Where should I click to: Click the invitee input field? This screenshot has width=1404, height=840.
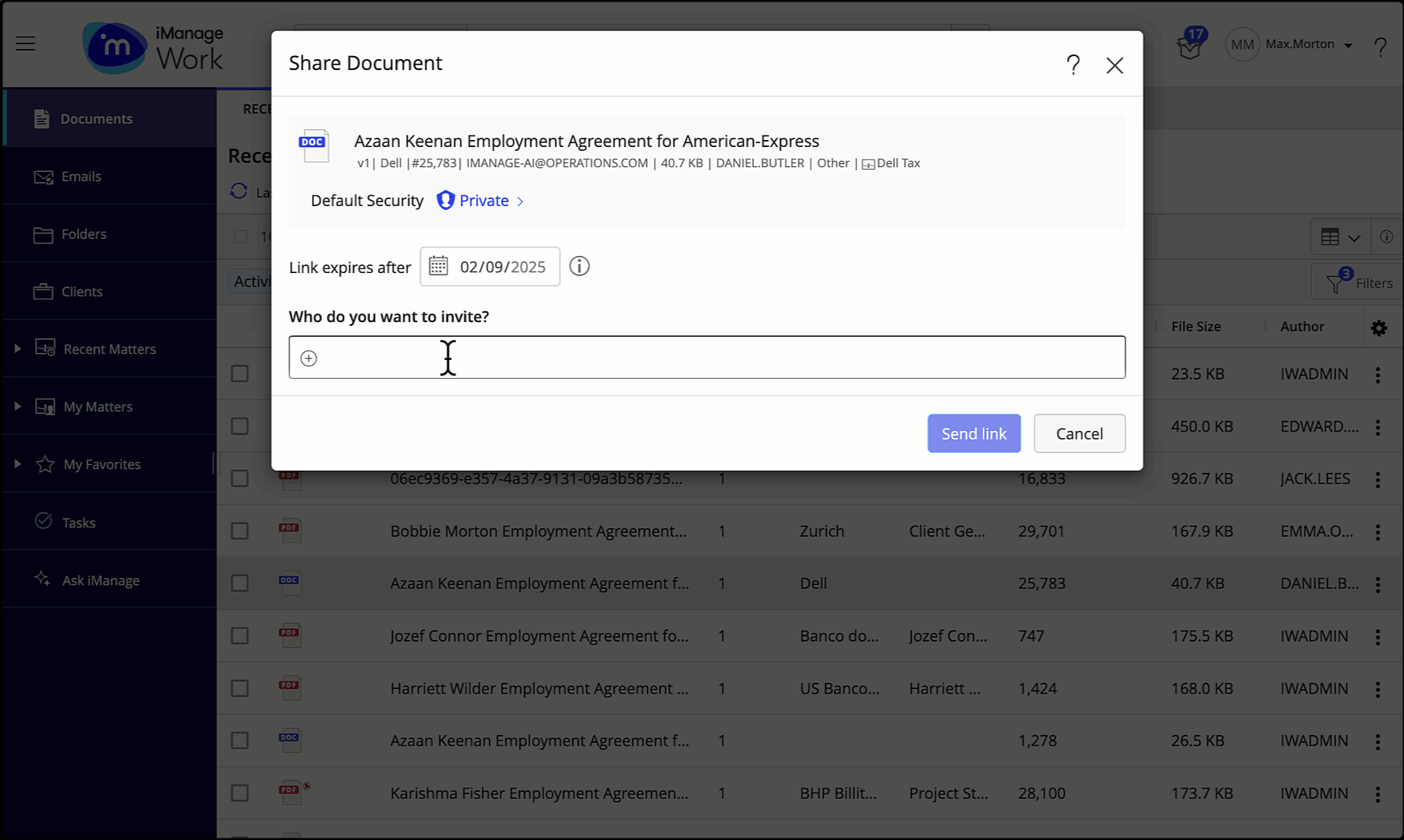pyautogui.click(x=700, y=357)
